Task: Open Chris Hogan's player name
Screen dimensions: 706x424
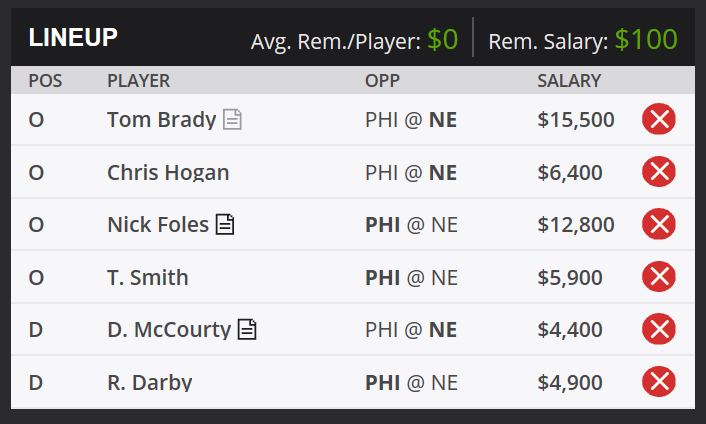Action: 168,172
